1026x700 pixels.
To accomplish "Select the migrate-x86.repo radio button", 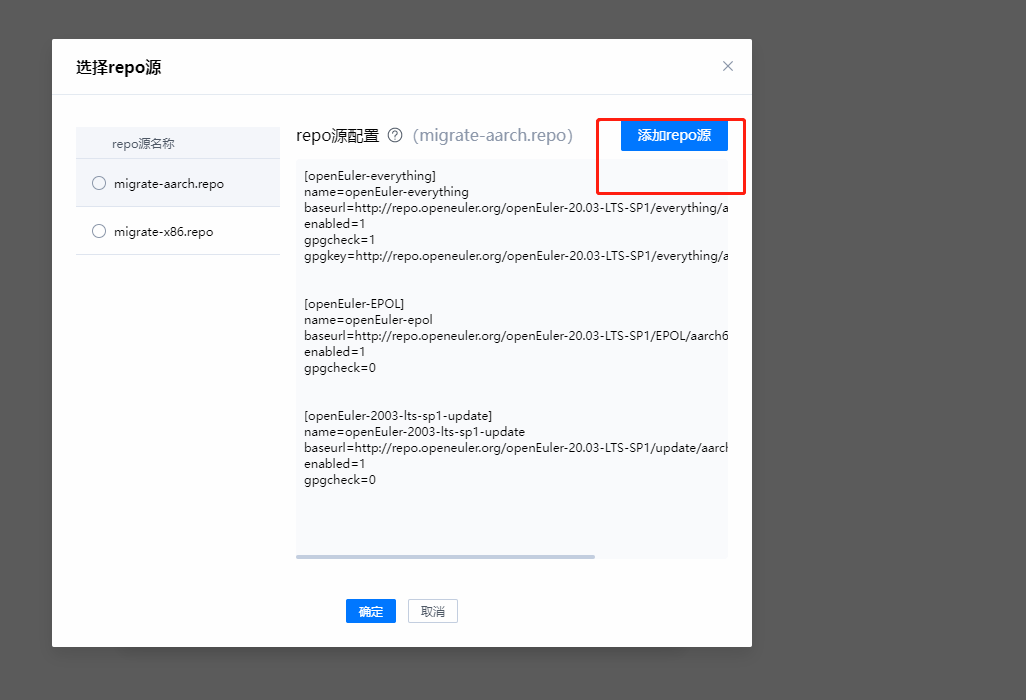I will click(x=99, y=231).
